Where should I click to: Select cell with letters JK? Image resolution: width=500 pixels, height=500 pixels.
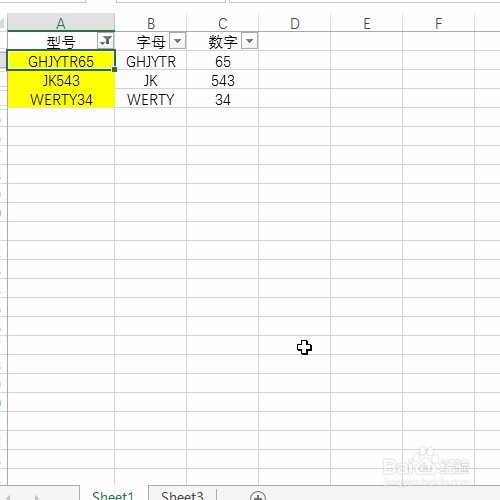point(151,79)
